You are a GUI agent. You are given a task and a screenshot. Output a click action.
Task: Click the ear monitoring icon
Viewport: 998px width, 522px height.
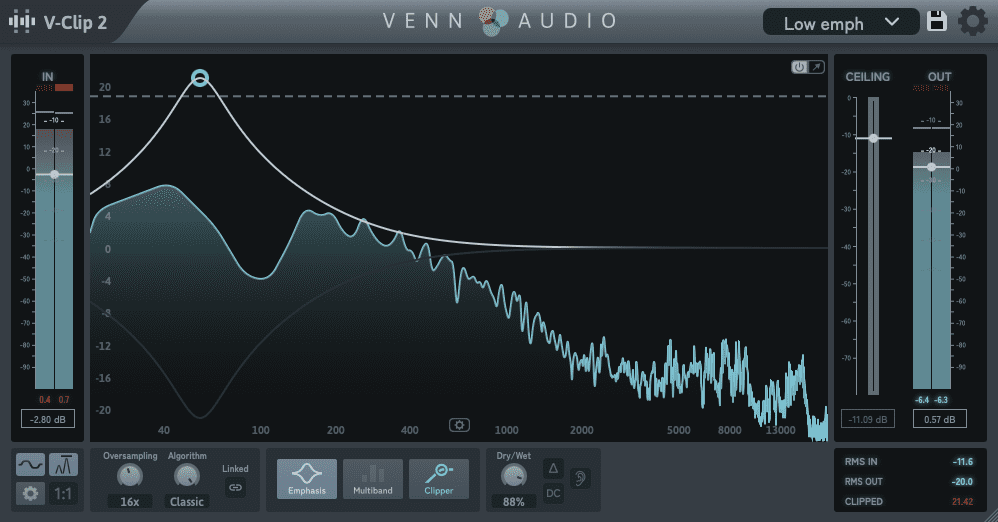(581, 479)
